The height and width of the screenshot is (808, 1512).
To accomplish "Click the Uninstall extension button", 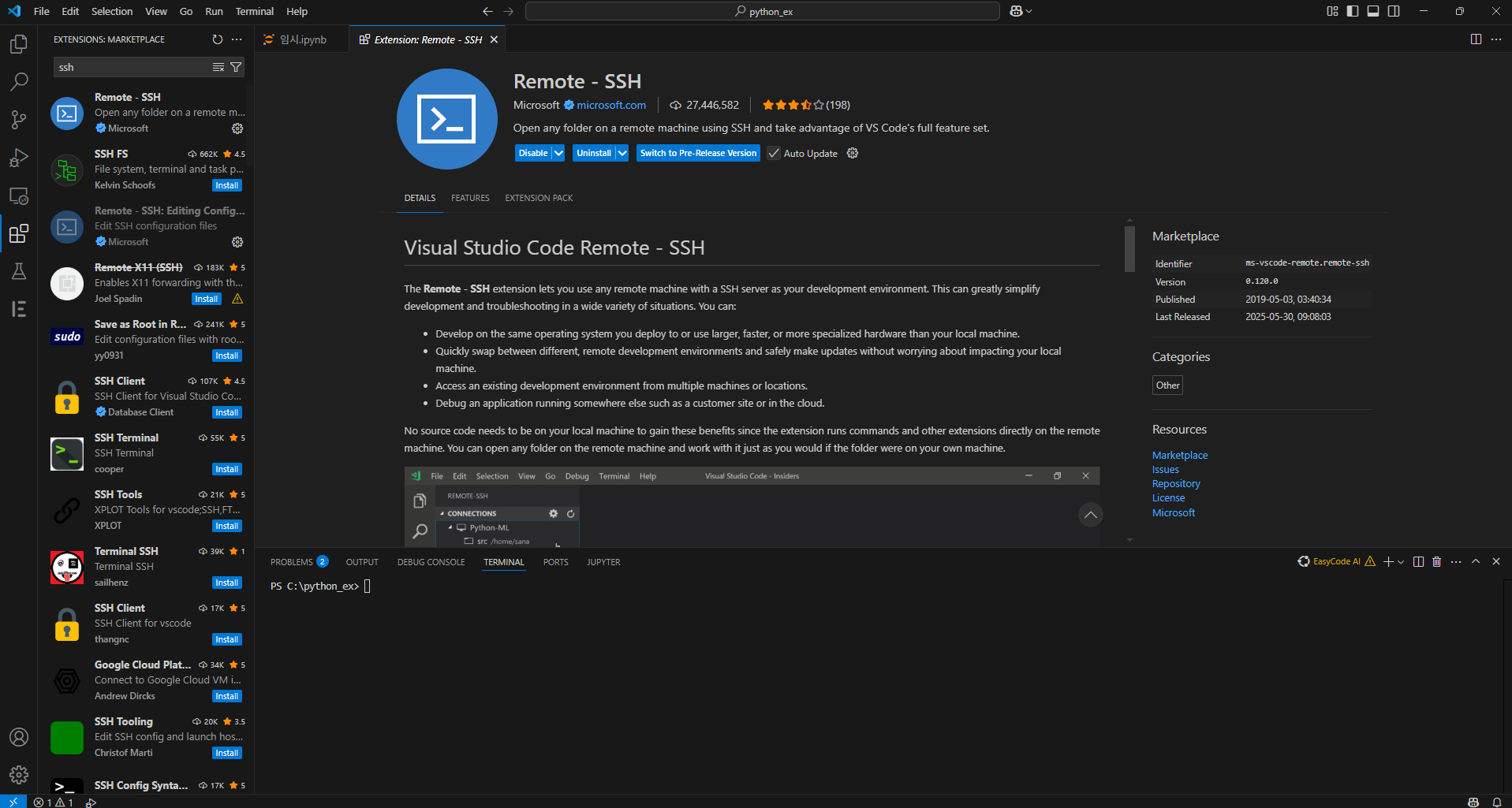I will [x=594, y=153].
